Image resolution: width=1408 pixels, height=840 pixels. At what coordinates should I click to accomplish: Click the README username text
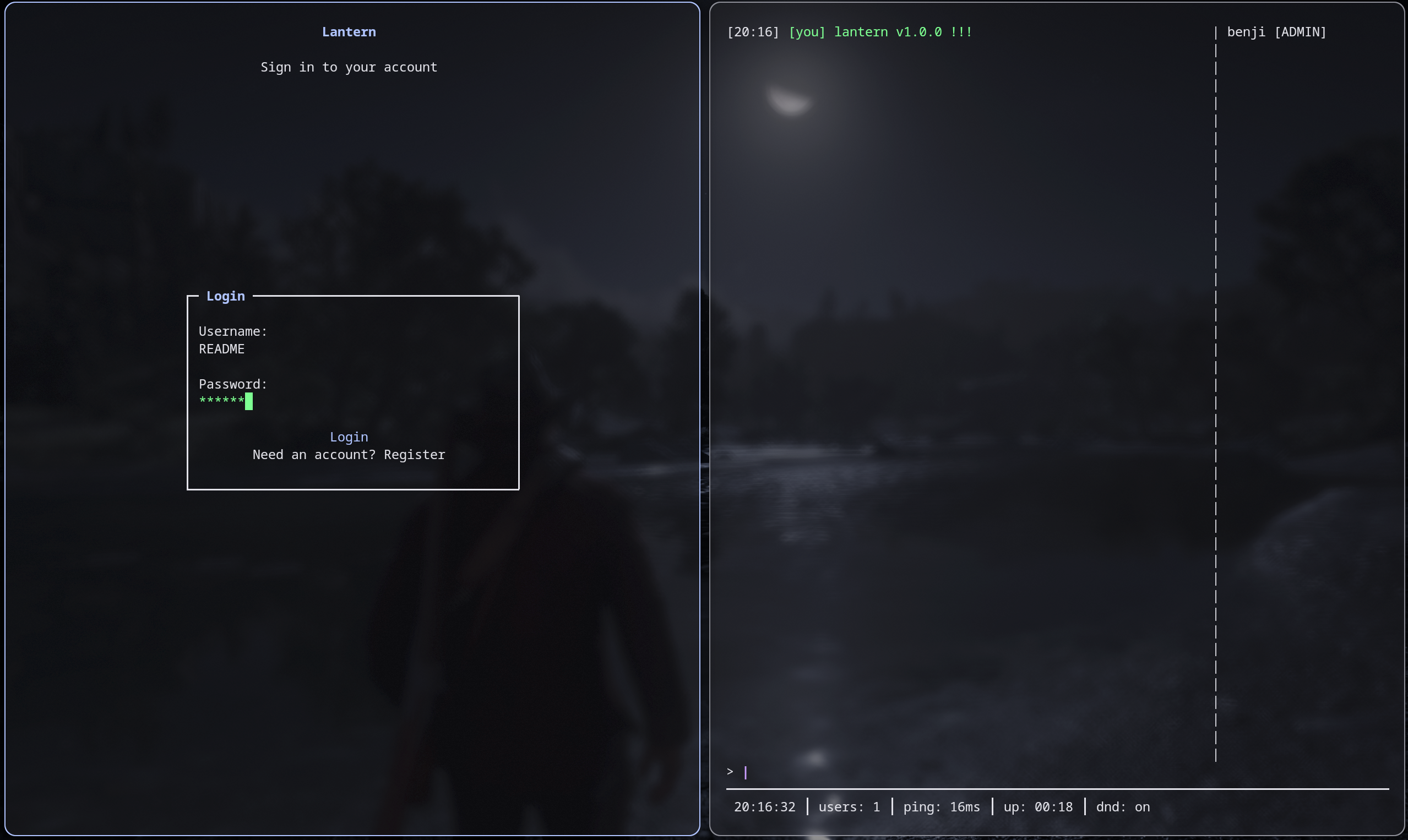pyautogui.click(x=221, y=348)
